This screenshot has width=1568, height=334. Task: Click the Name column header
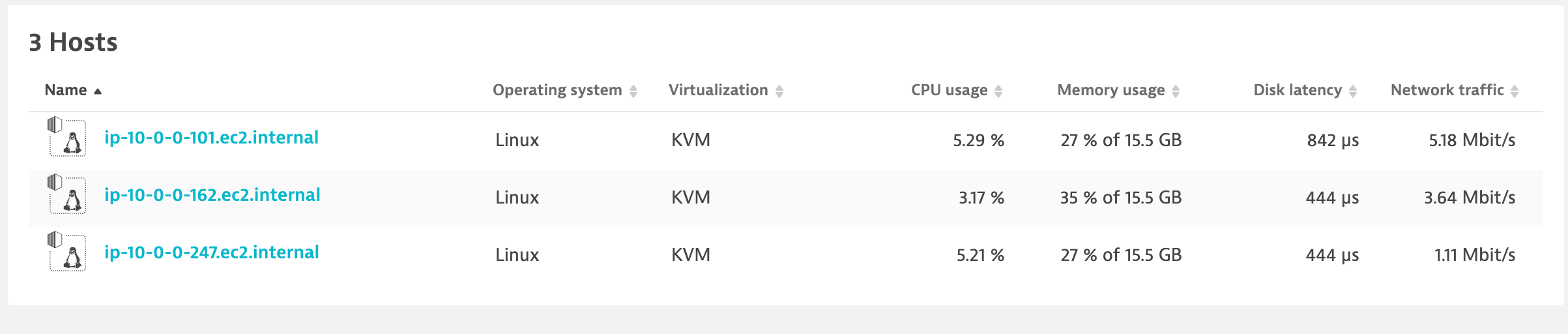(66, 90)
